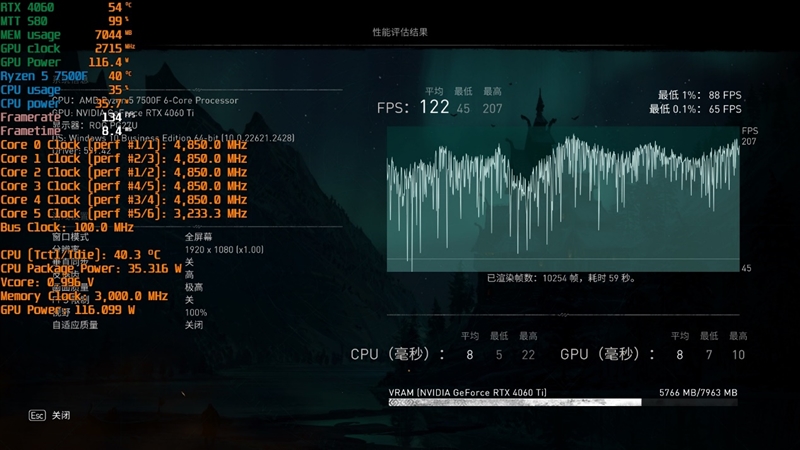Click the rendered frames text 10254 帧

coord(561,278)
